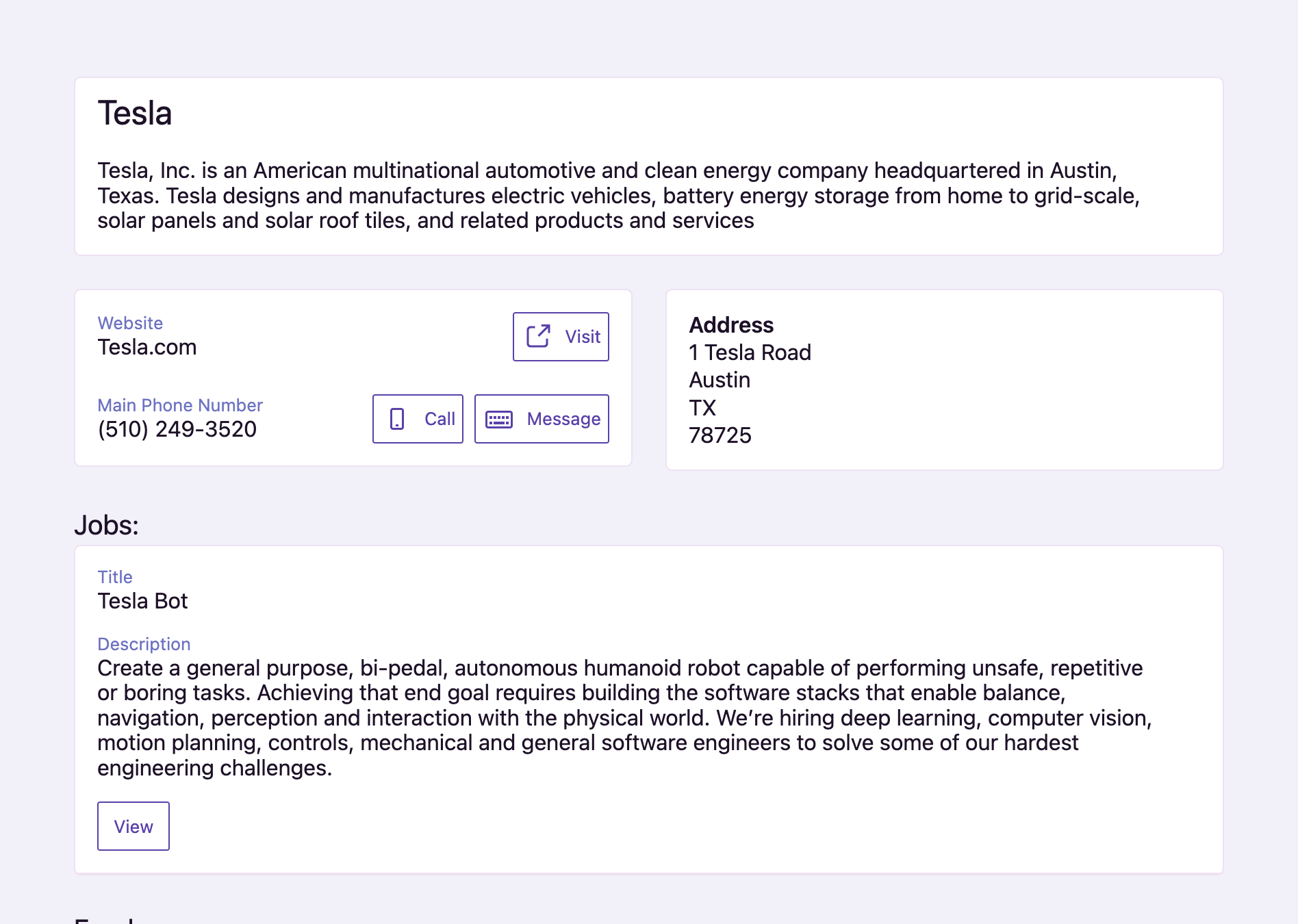Click the Tesla Bot job title
The height and width of the screenshot is (924, 1298).
(x=143, y=601)
